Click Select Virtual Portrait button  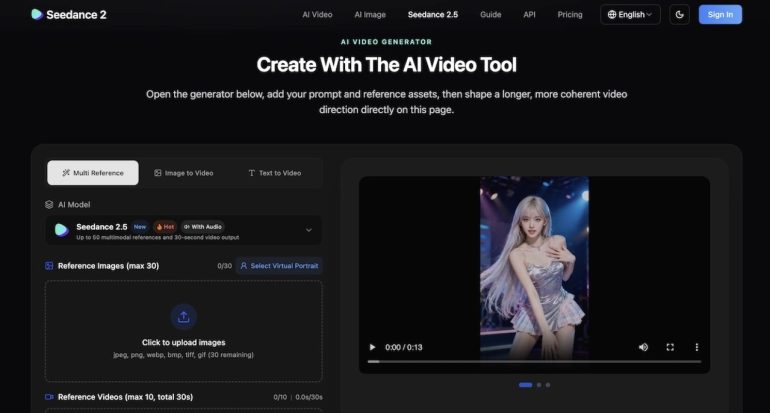tap(279, 266)
